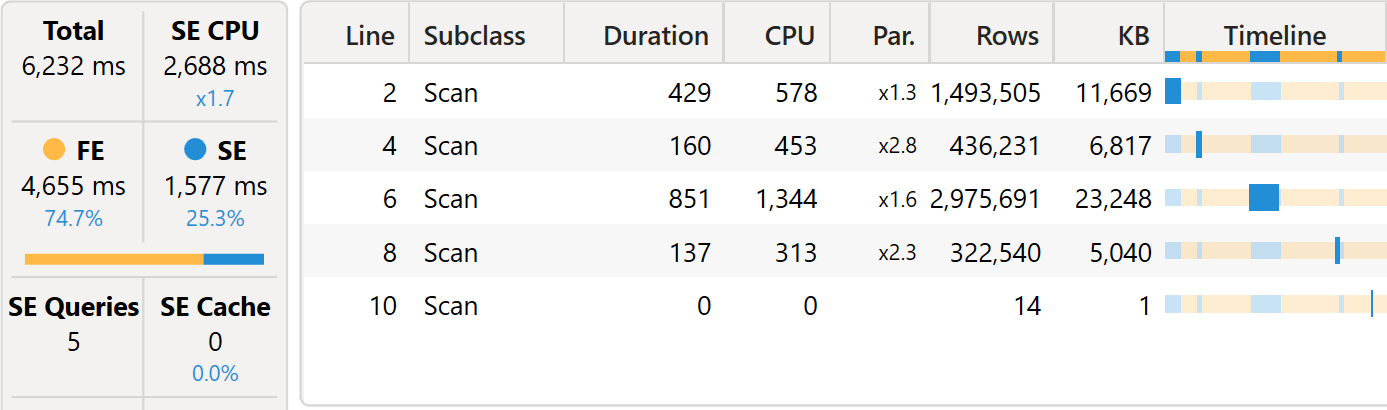The image size is (1387, 410).
Task: Select the Scan row for line 6
Action: 844,198
